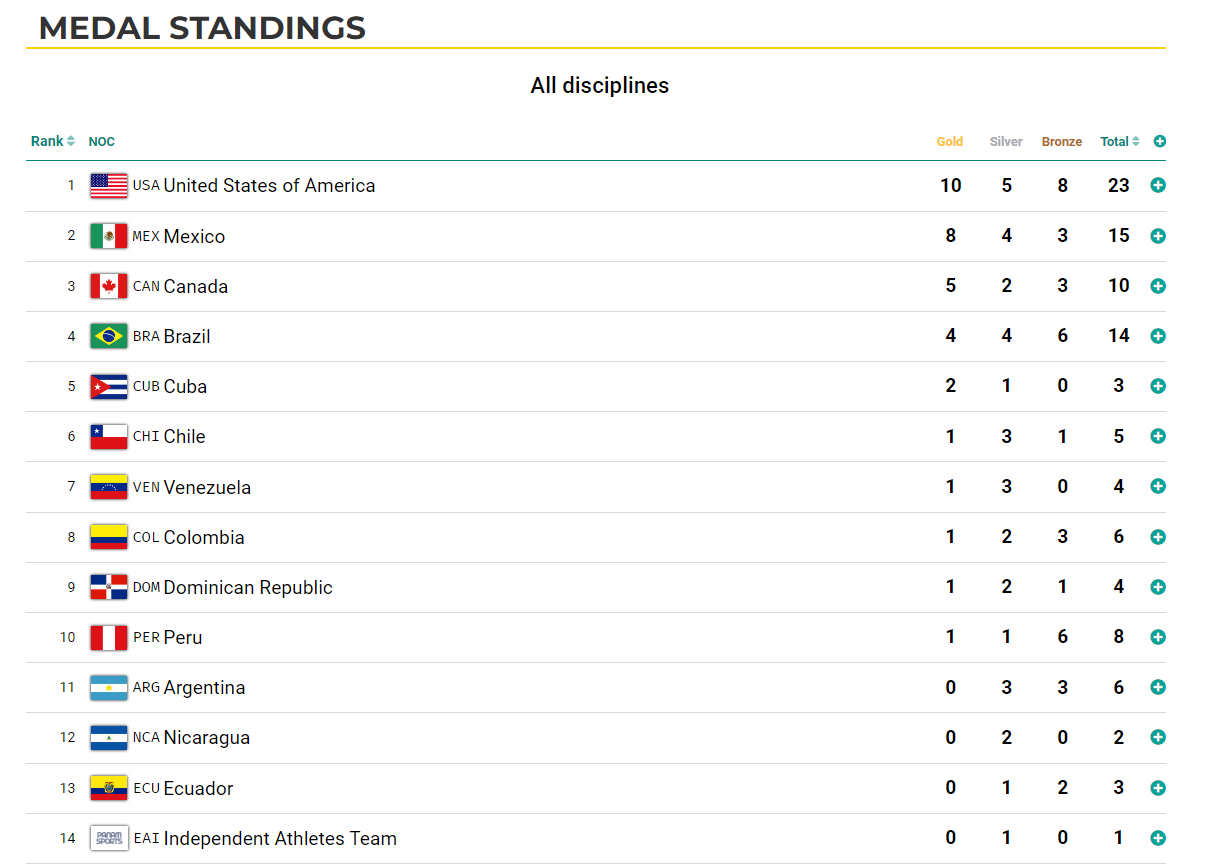
Task: Sort table by Total column
Action: point(1120,142)
